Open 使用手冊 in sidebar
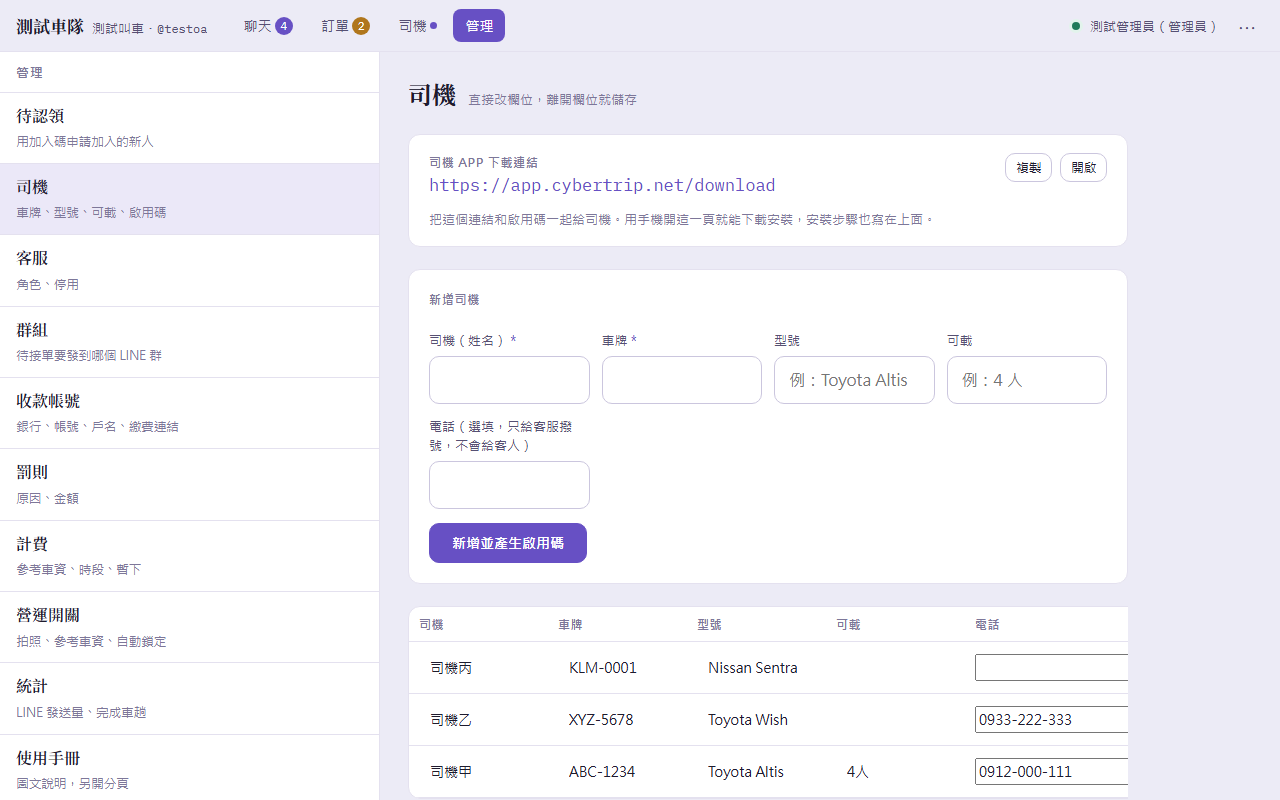 (x=190, y=768)
